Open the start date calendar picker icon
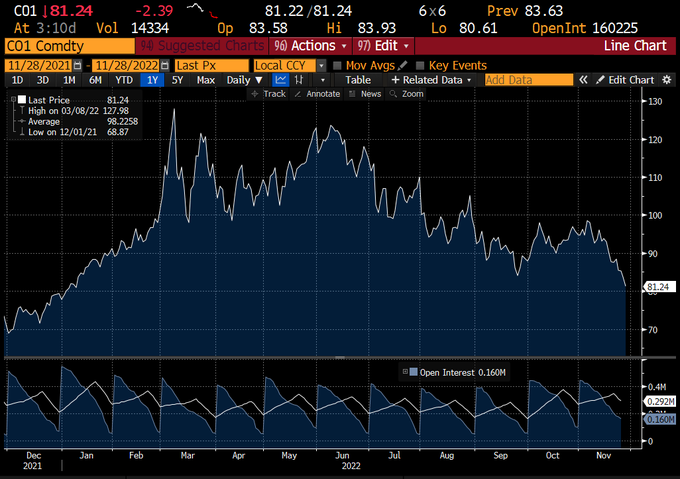This screenshot has height=479, width=680. (78, 65)
